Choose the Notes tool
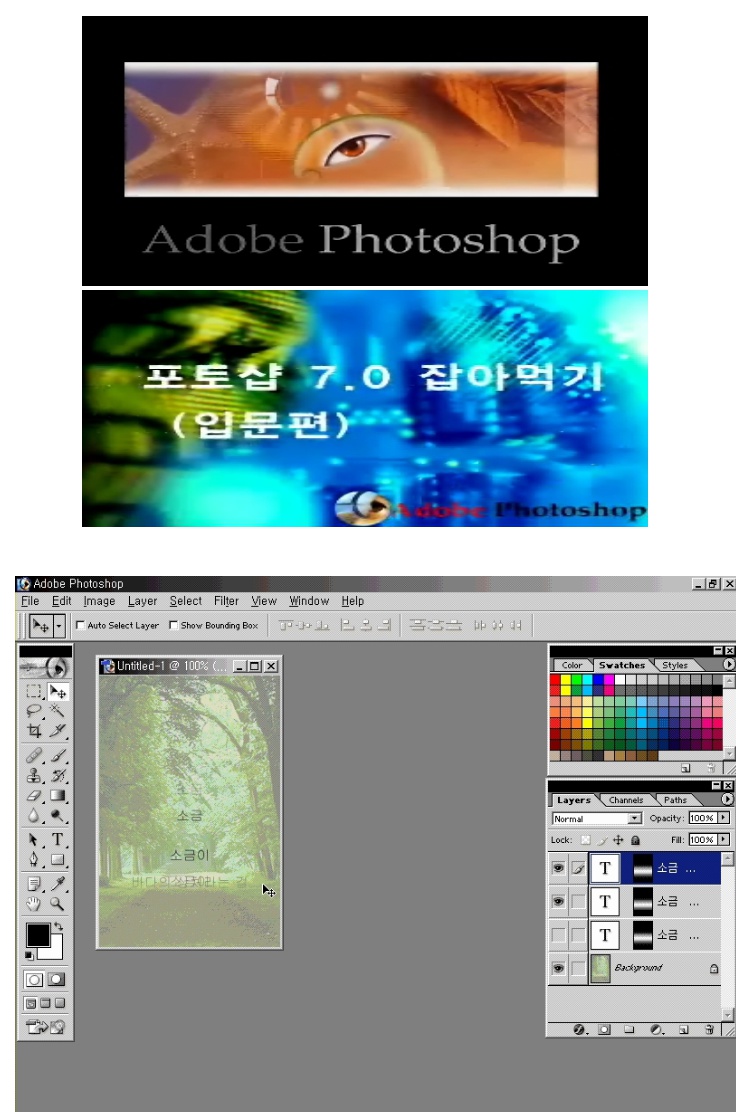The height and width of the screenshot is (1112, 736). point(34,884)
